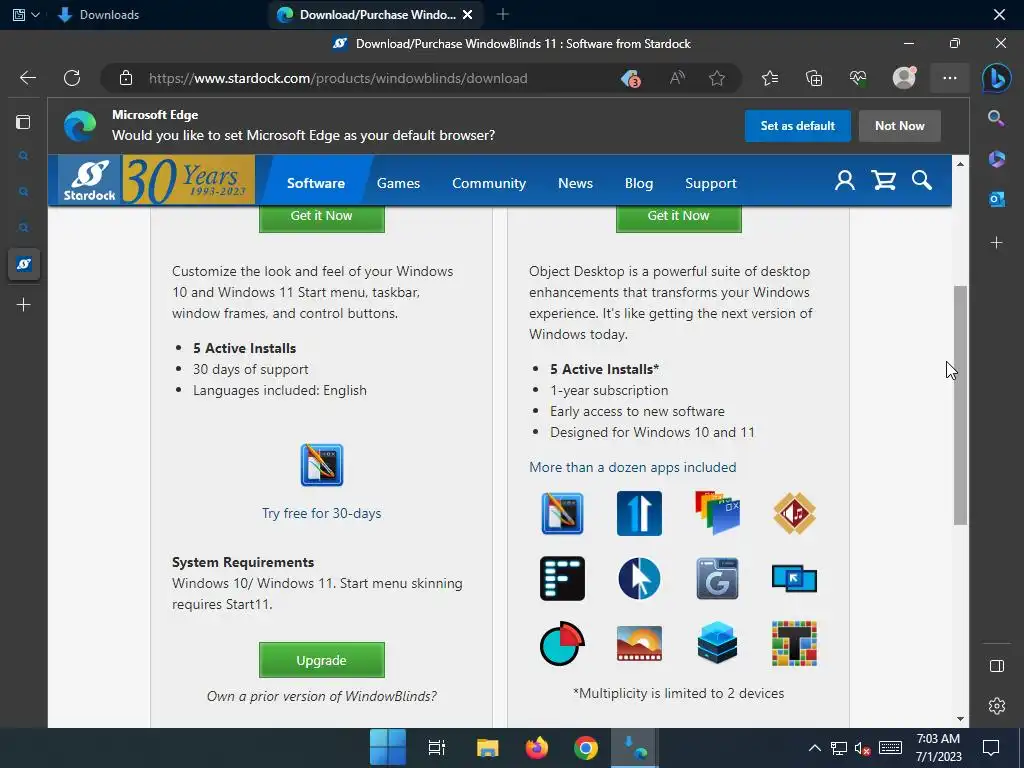Toggle the tab actions menu icon
Viewport: 1024px width, 768px height.
(x=23, y=122)
